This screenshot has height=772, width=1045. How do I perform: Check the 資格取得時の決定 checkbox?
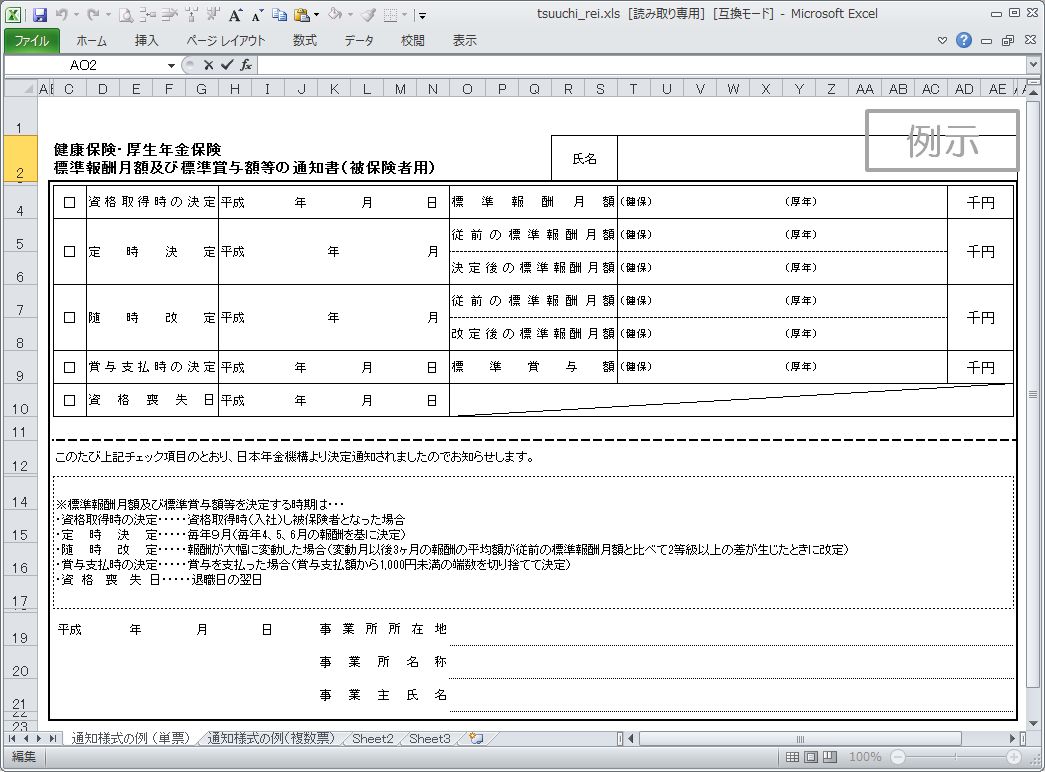point(68,201)
